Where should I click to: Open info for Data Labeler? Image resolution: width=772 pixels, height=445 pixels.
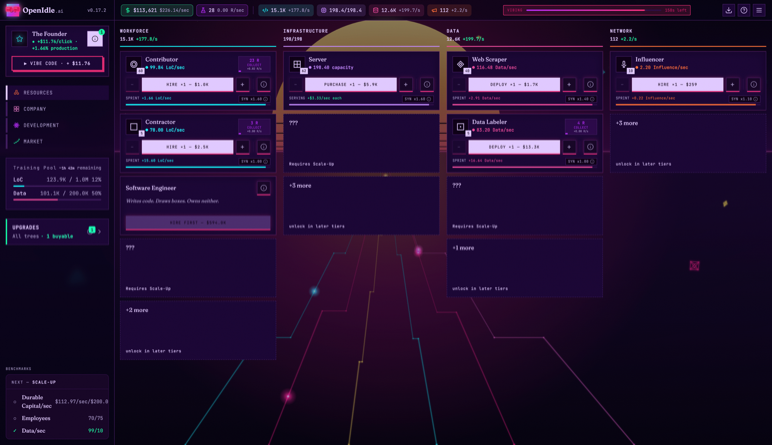590,147
